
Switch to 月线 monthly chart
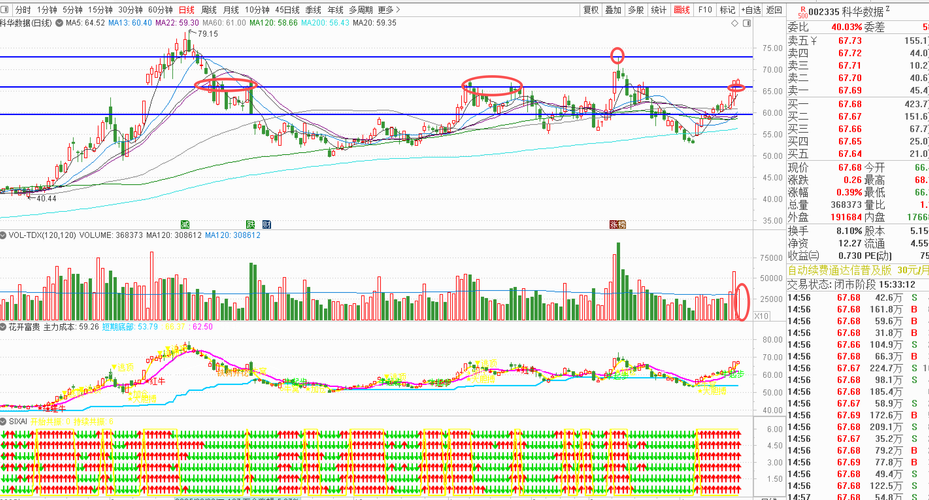(x=231, y=9)
